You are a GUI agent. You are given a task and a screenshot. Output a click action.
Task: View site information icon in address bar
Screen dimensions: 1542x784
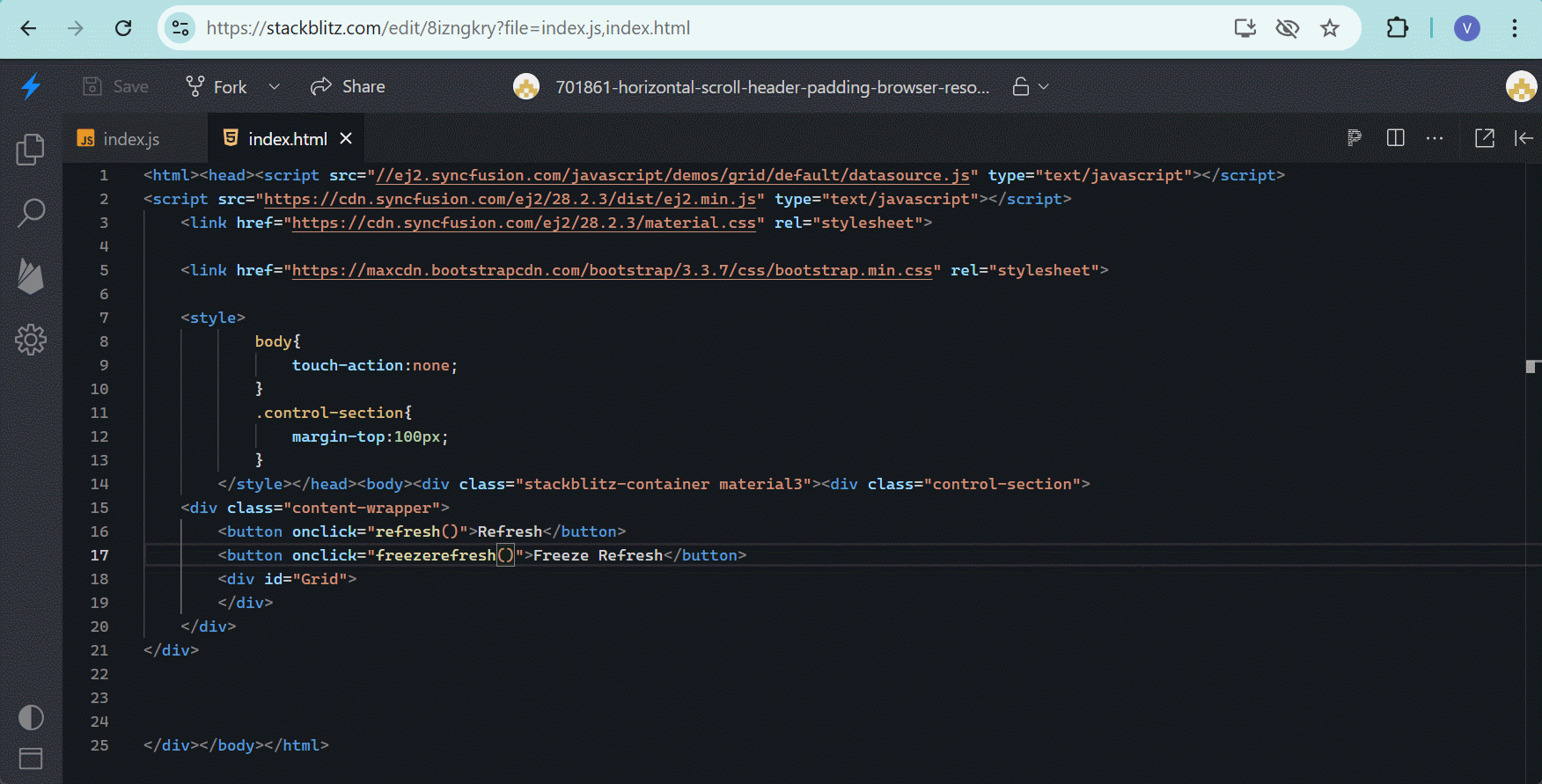click(180, 28)
